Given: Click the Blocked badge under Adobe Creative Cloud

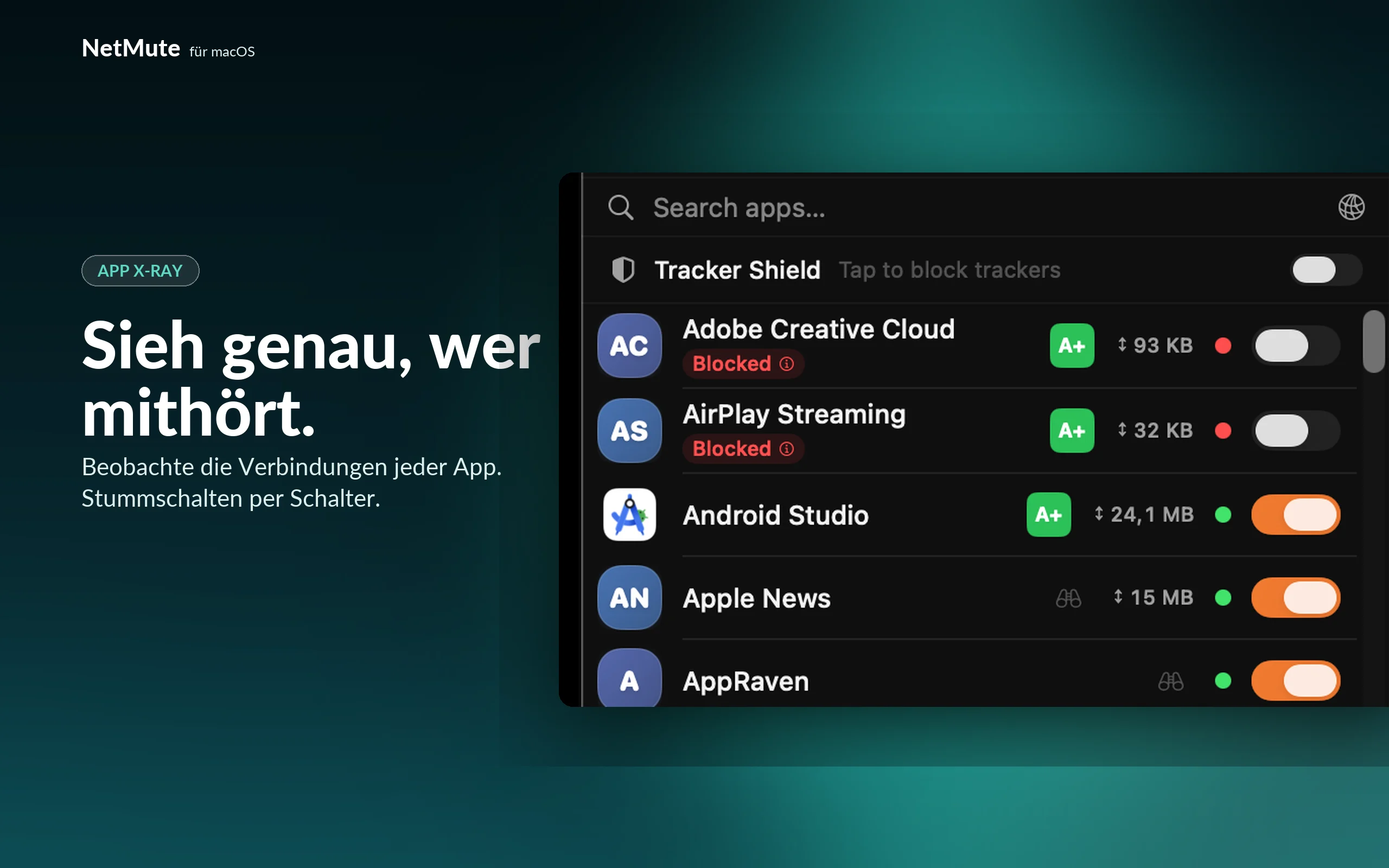Looking at the screenshot, I should pos(743,364).
